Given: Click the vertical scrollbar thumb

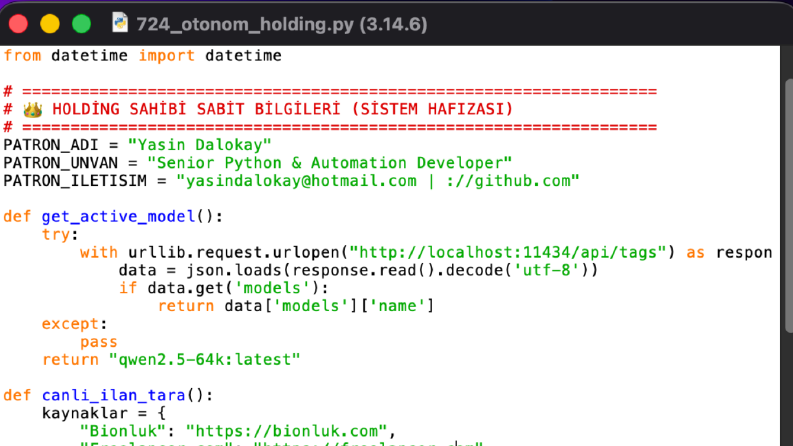Looking at the screenshot, I should pos(788,206).
